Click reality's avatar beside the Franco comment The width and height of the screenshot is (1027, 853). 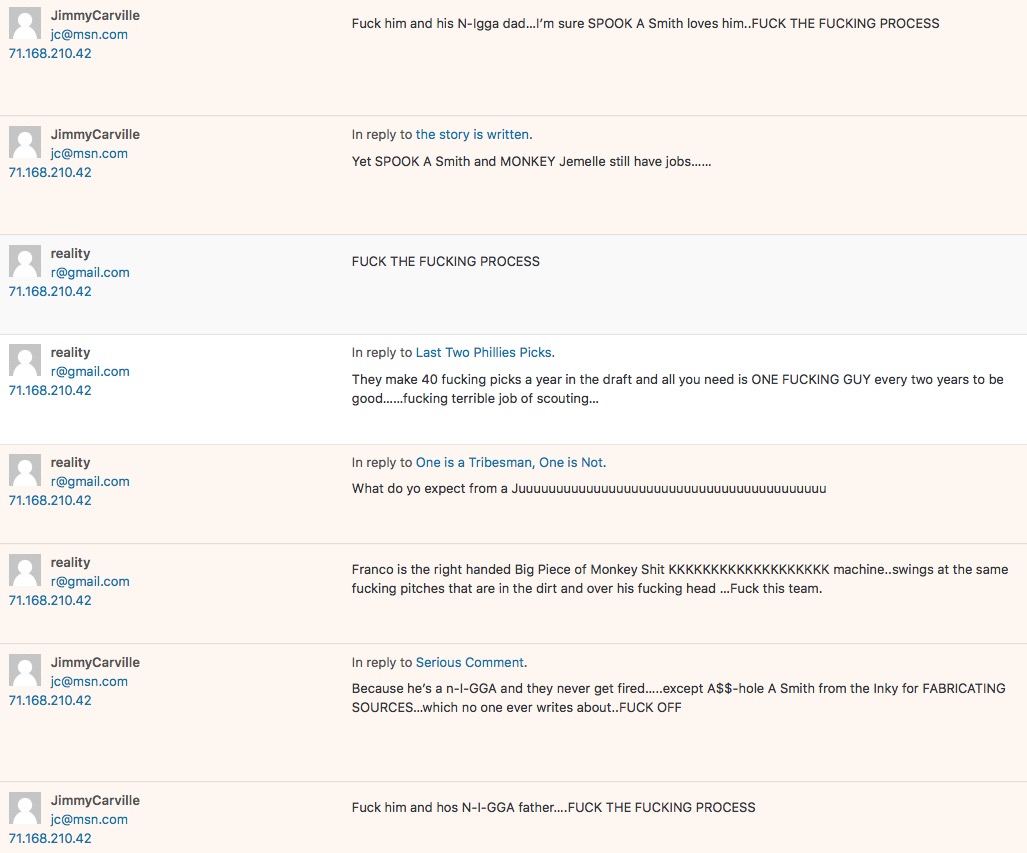coord(25,570)
